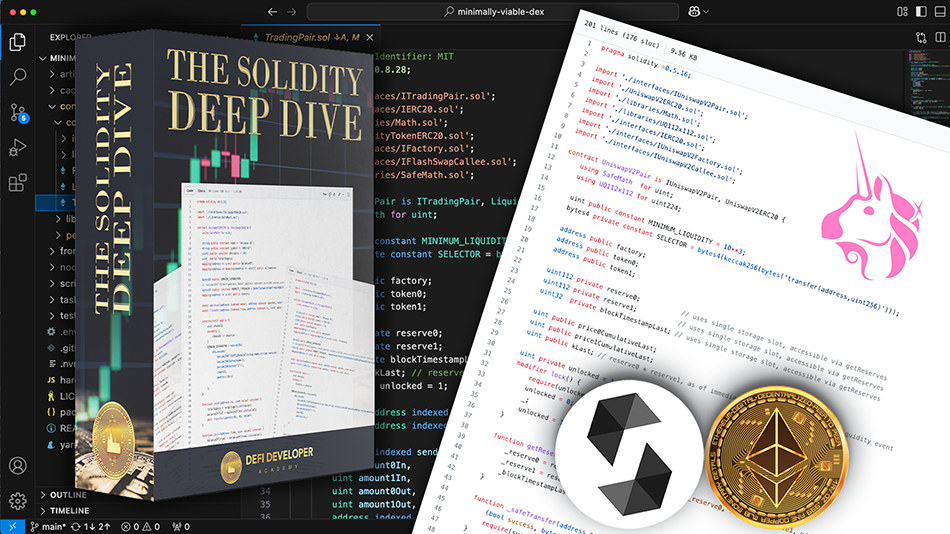
Task: Expand the 'cac' folder chevron
Action: click(52, 90)
